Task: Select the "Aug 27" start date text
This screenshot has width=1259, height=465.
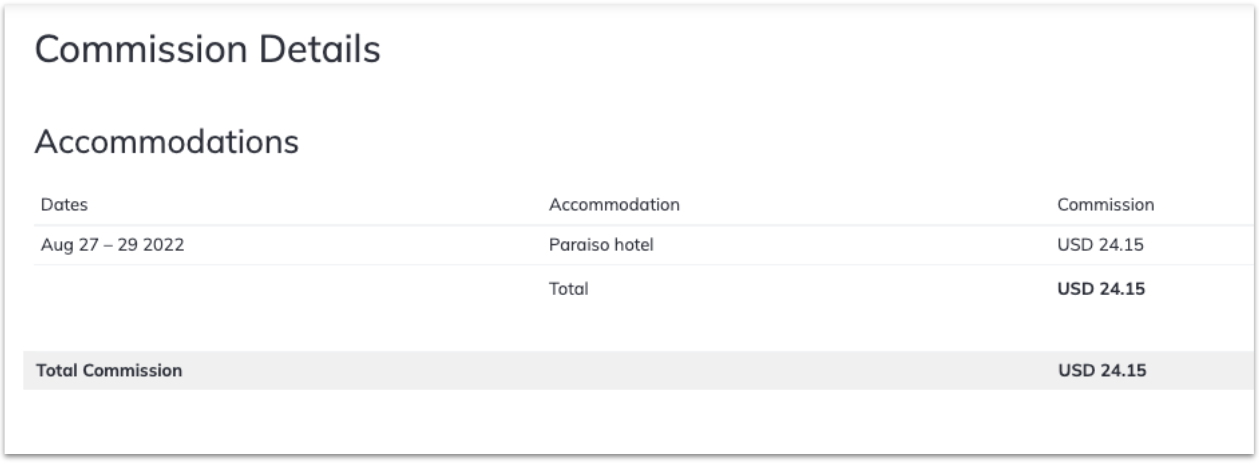Action: click(x=64, y=245)
